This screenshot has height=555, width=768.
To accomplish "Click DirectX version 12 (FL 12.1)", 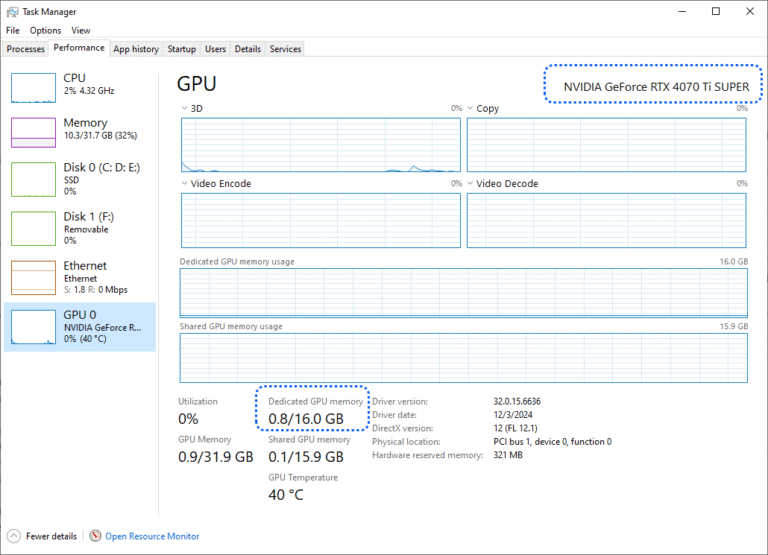I will (x=515, y=428).
